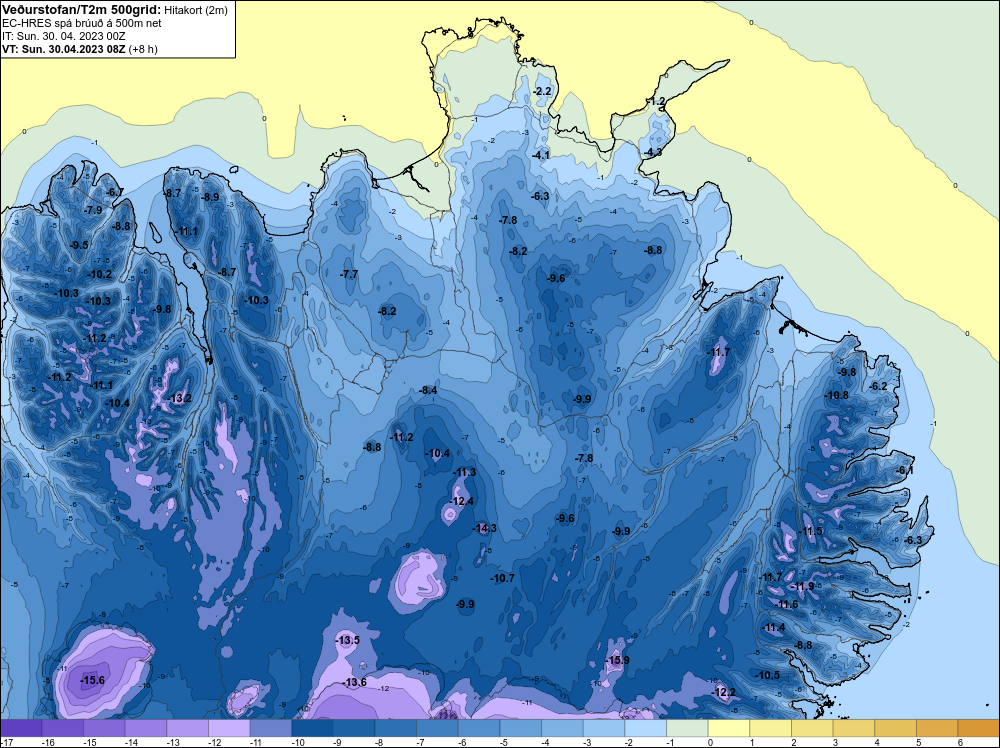Image resolution: width=1000 pixels, height=748 pixels.
Task: Click the legend swatch labeled -2
Action: pos(645,728)
